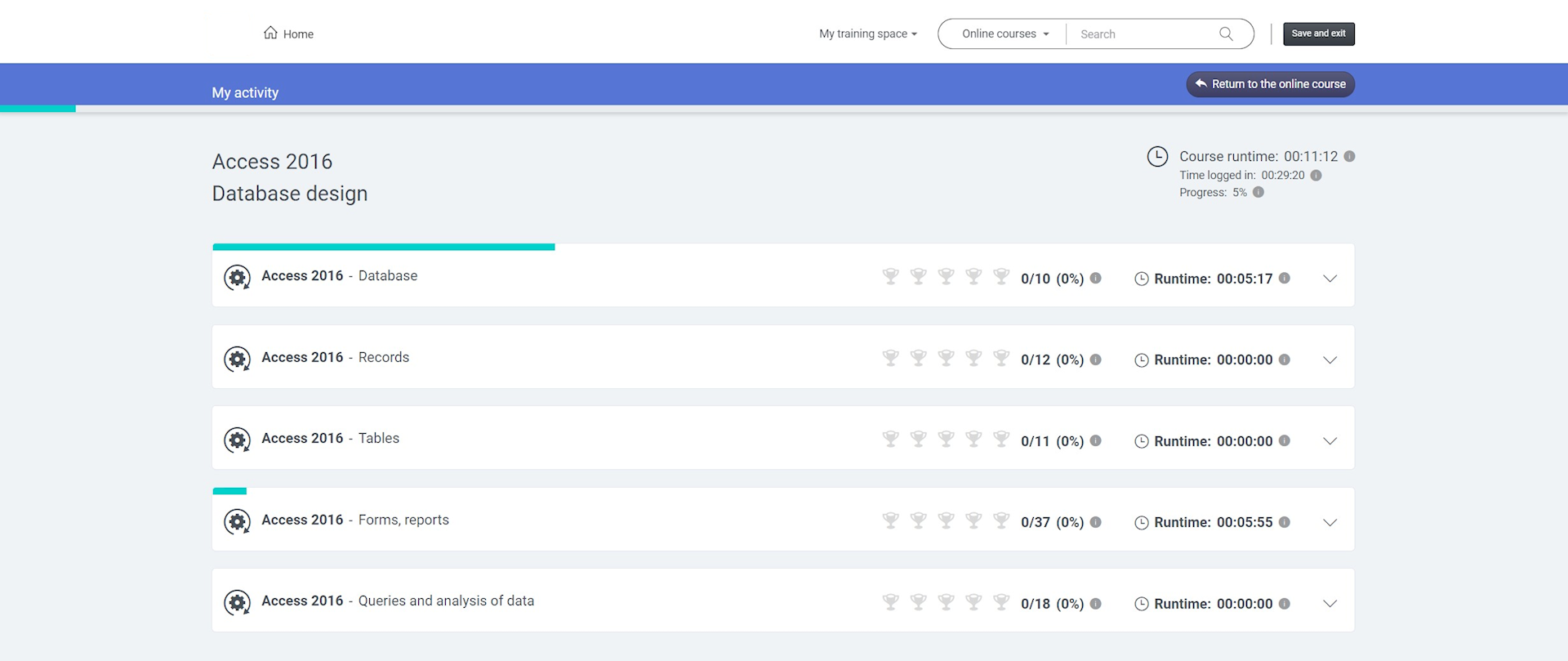Expand the Forms, reports module chevron
This screenshot has height=661, width=1568.
coord(1330,522)
